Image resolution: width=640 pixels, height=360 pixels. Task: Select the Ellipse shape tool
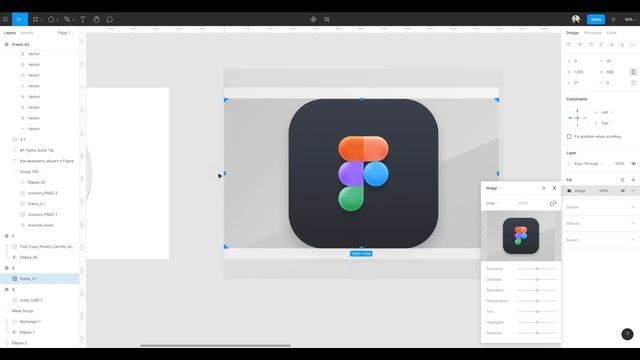click(x=51, y=19)
